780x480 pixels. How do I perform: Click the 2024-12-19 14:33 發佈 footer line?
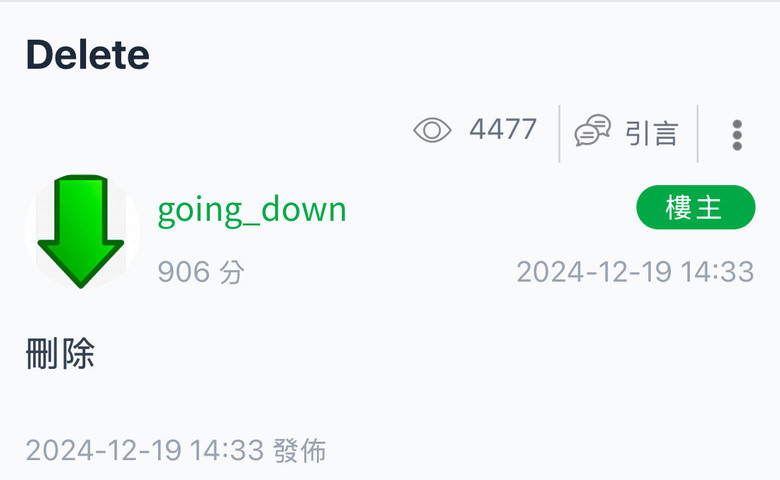176,451
